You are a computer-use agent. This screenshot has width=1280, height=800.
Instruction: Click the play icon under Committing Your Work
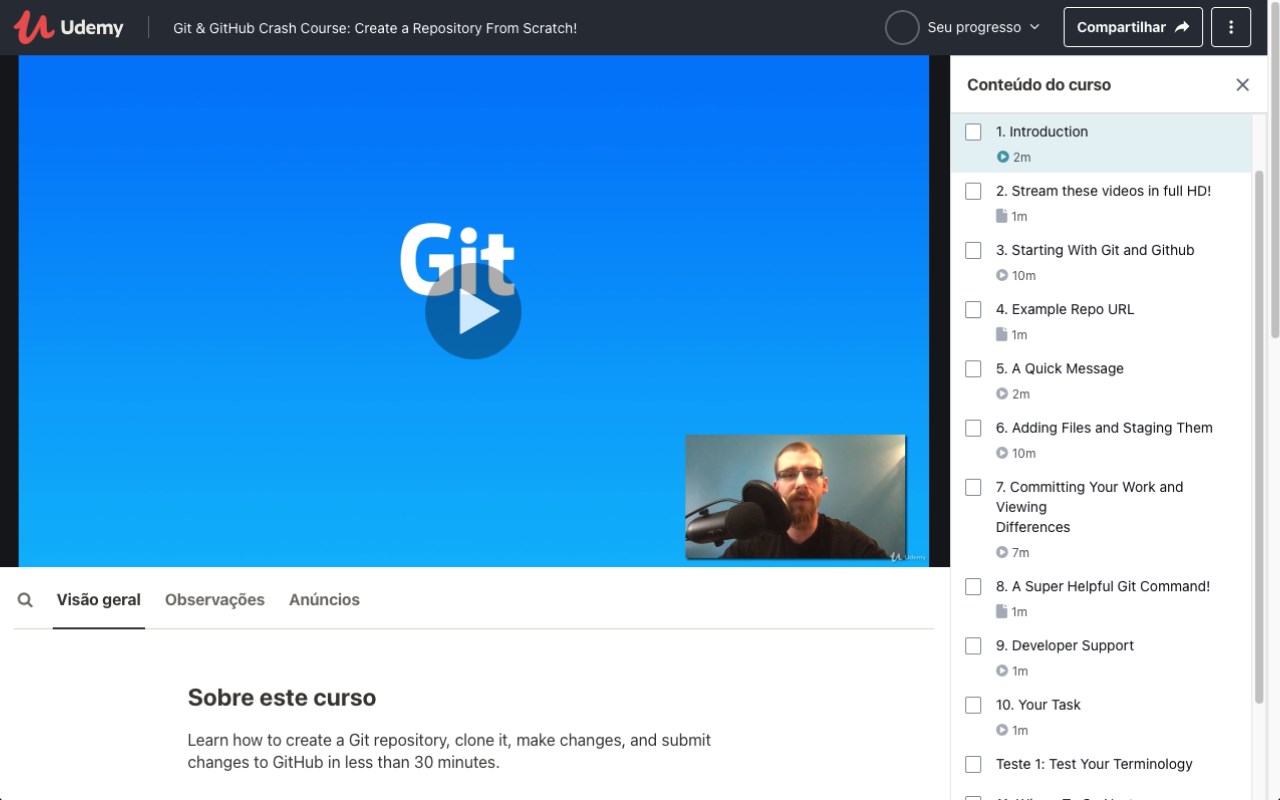tap(1002, 552)
